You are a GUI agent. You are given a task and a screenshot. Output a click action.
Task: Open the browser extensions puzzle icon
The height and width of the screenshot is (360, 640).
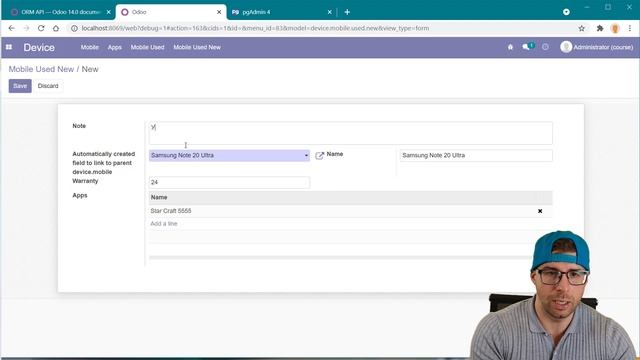point(600,28)
